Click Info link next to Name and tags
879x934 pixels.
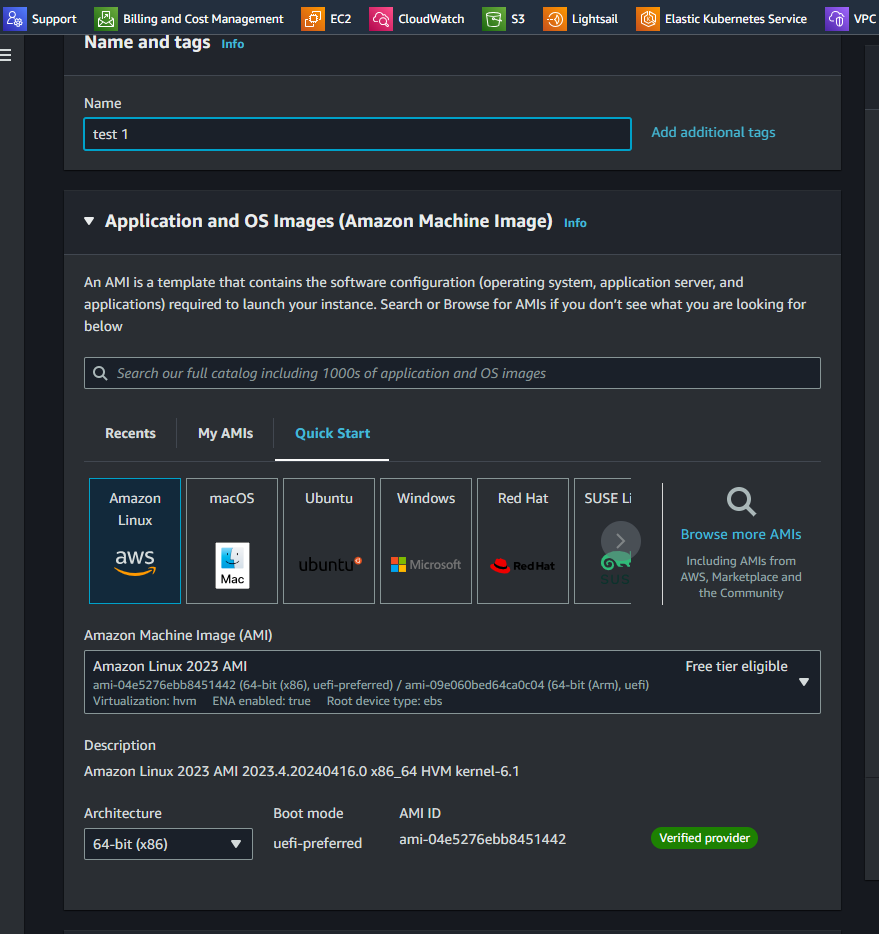[232, 44]
